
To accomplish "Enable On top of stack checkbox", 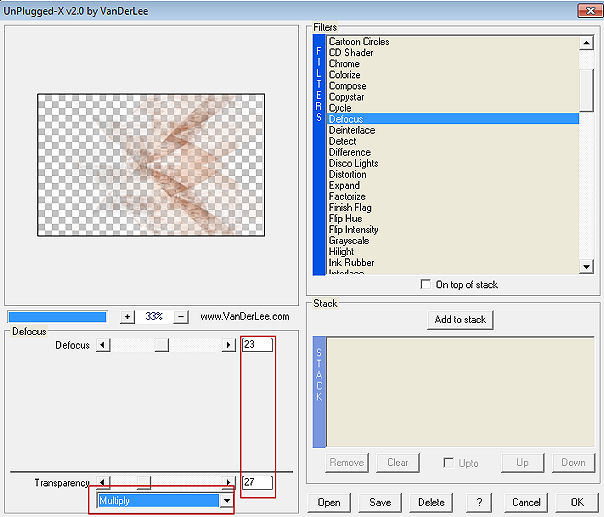I will pyautogui.click(x=426, y=285).
